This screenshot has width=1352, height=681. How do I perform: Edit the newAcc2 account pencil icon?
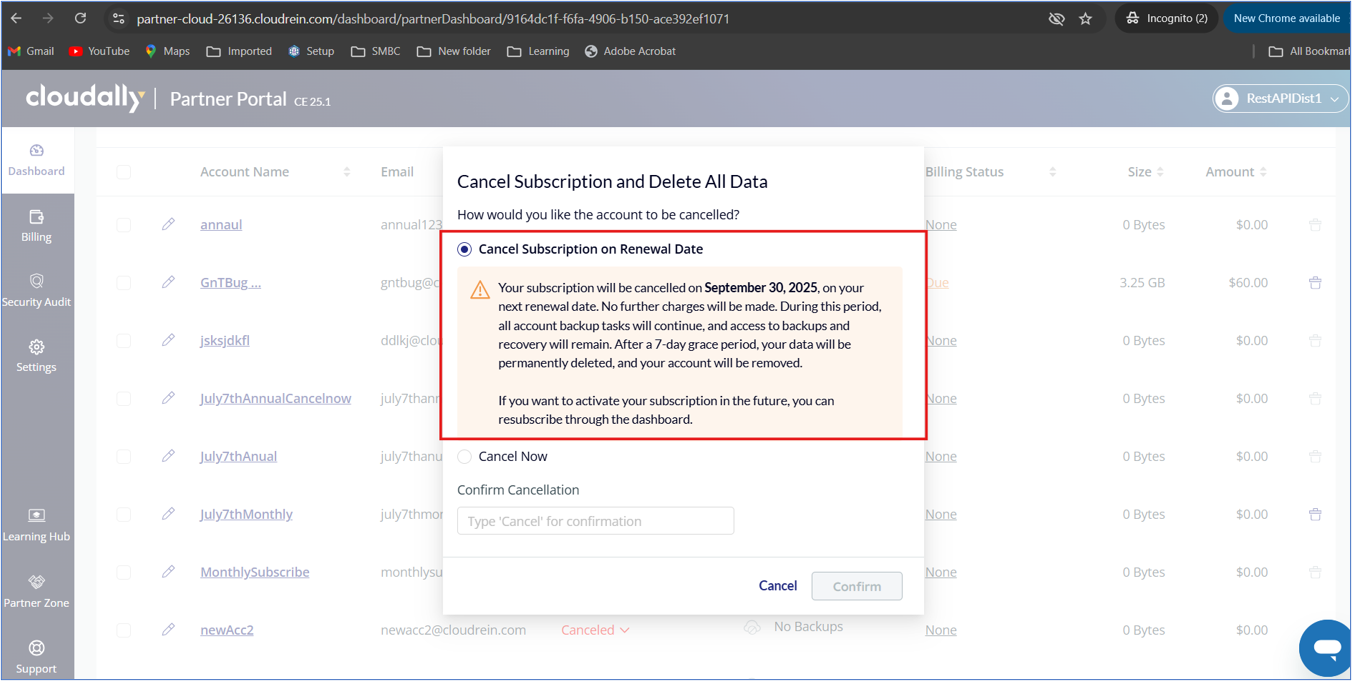point(168,630)
